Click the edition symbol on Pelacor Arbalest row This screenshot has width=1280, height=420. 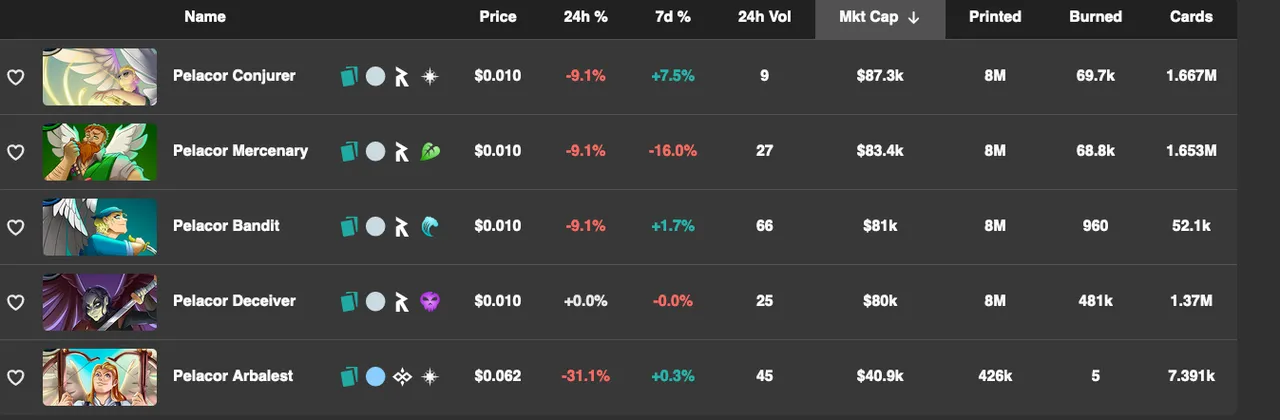coord(402,376)
